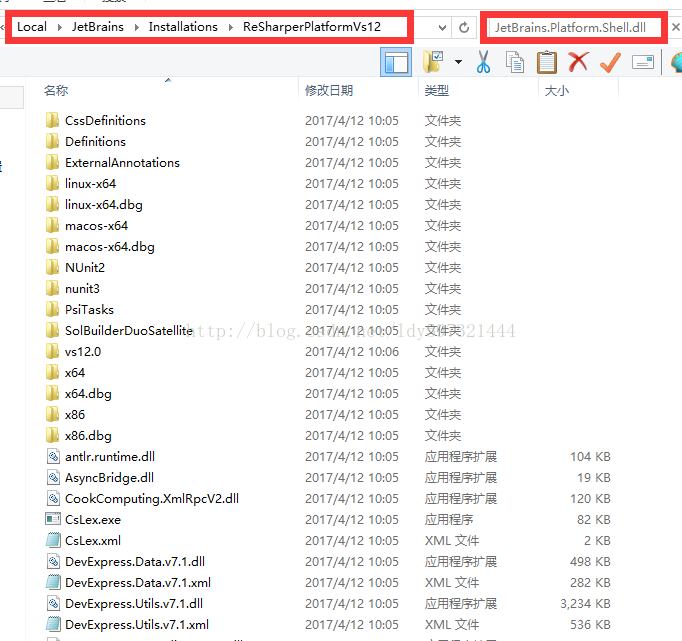Screen dimensions: 682x641
Task: Click the Installations breadcrumb segment
Action: click(183, 27)
